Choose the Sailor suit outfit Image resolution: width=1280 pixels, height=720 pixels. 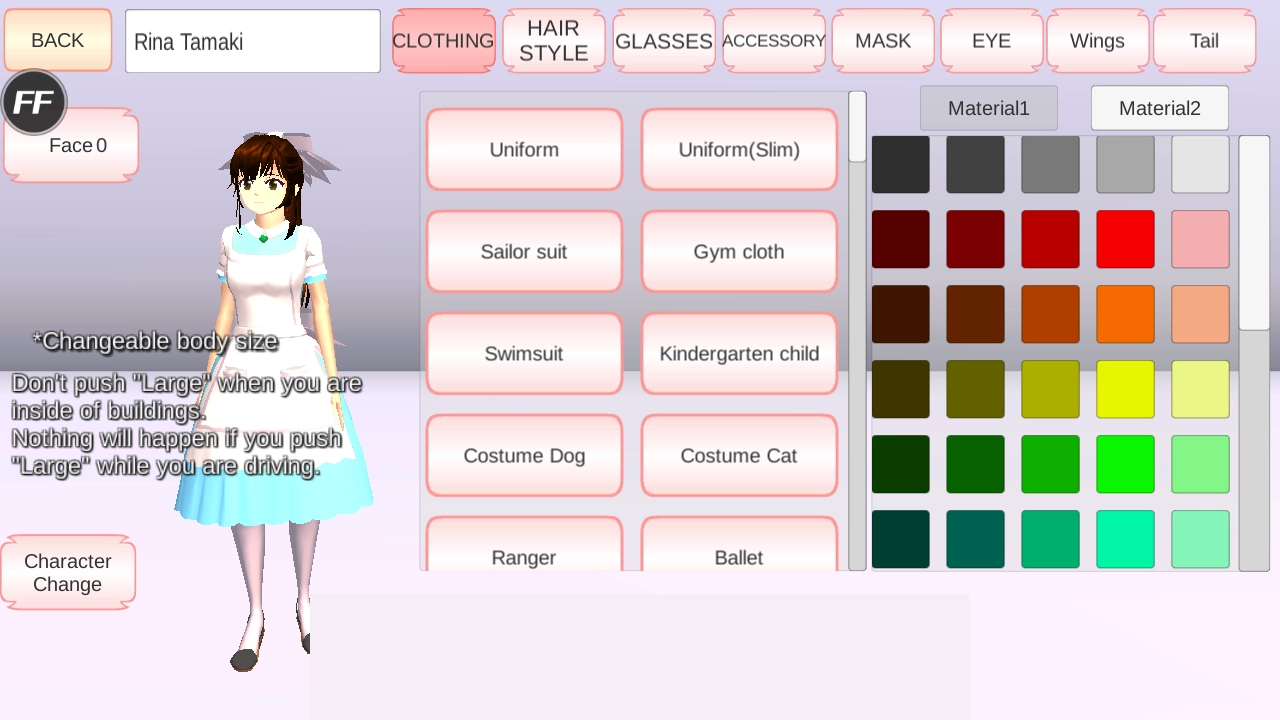[524, 252]
